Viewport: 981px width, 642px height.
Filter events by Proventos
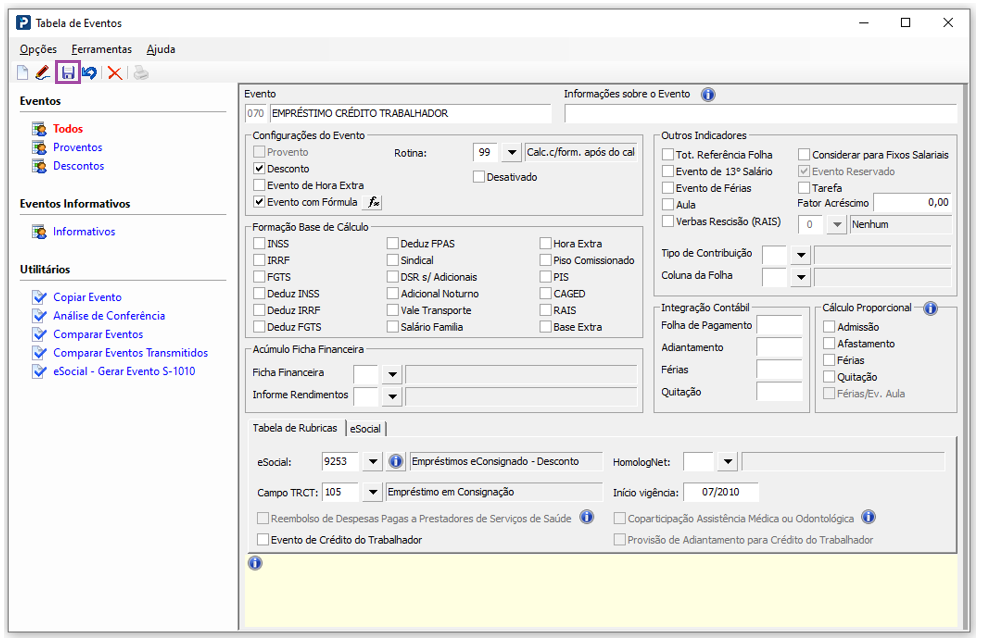[x=78, y=148]
